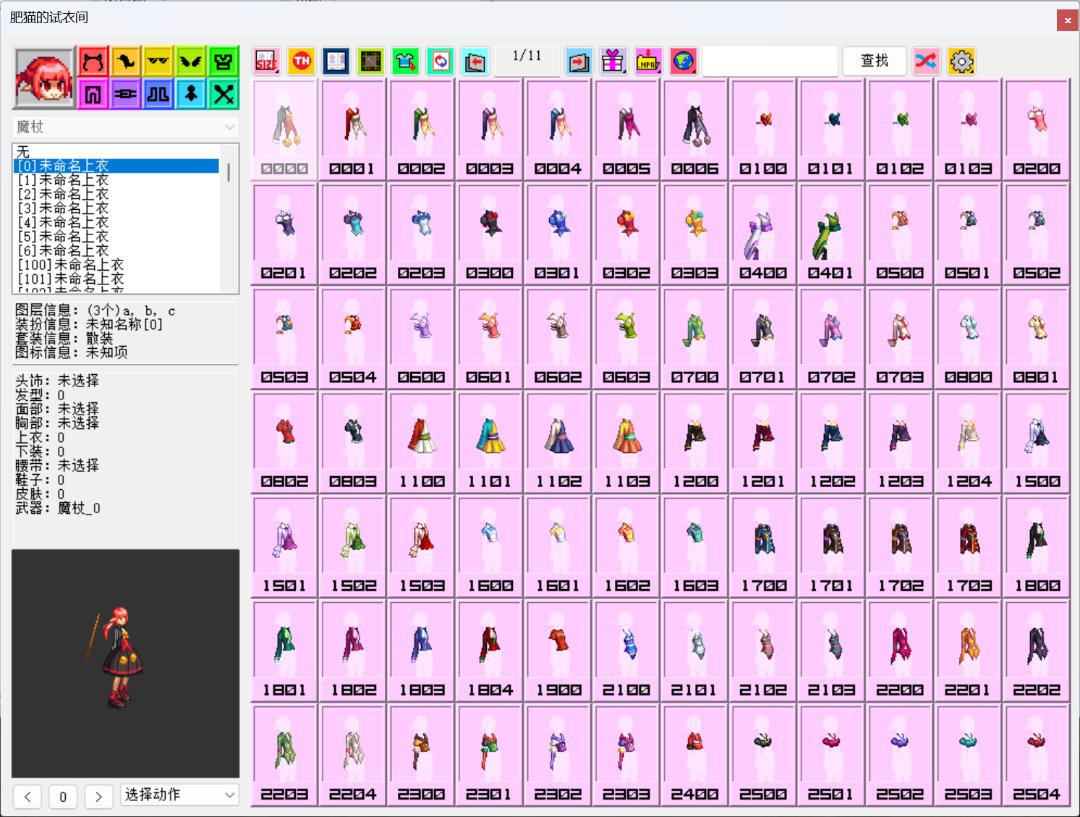Select the purple belt category icon

[125, 95]
